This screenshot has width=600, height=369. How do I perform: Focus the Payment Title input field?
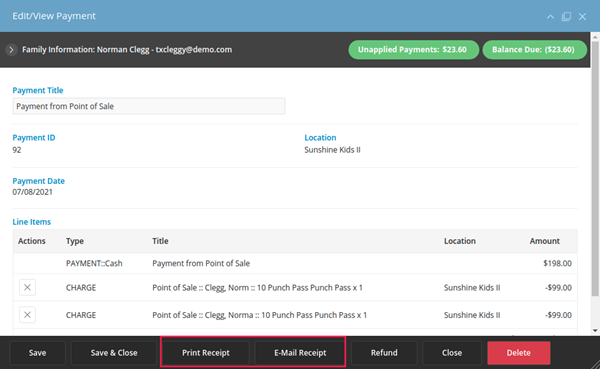click(x=149, y=106)
